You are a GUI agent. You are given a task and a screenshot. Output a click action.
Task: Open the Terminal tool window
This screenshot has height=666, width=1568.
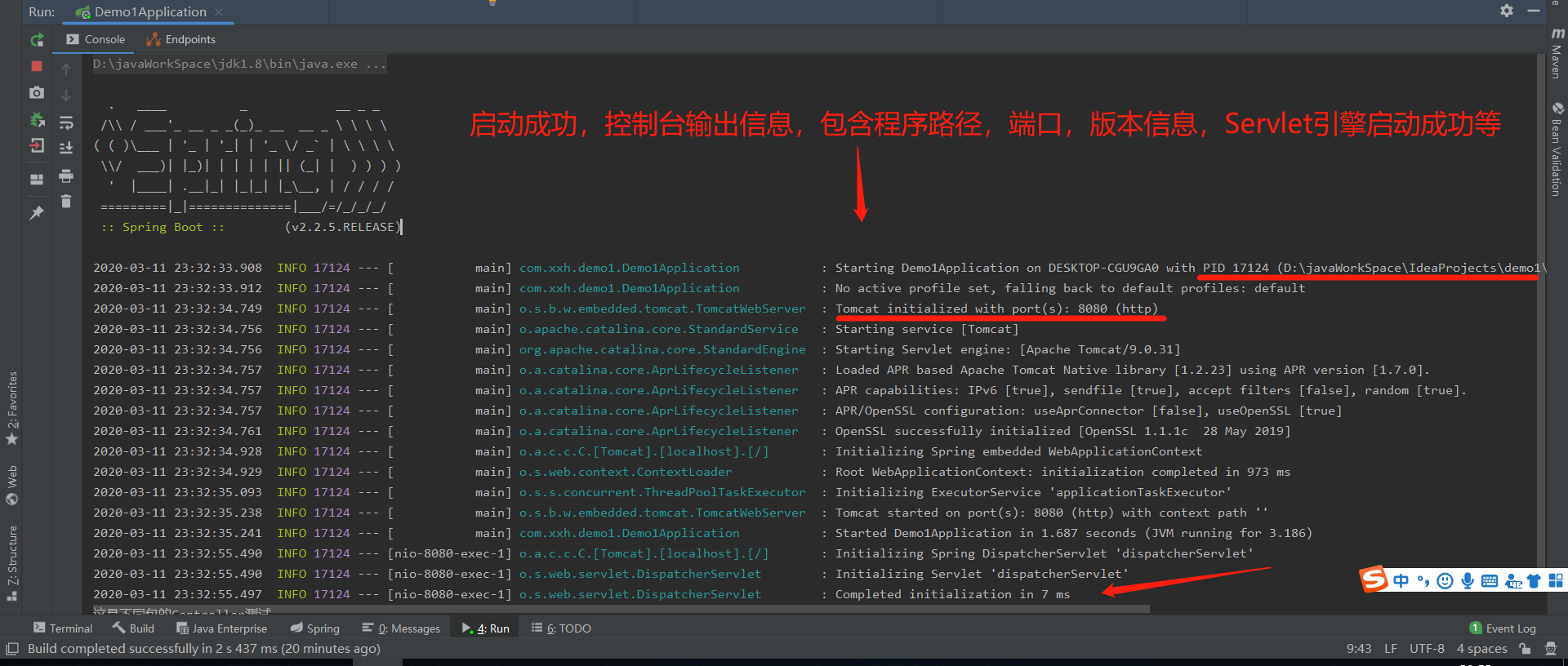63,628
